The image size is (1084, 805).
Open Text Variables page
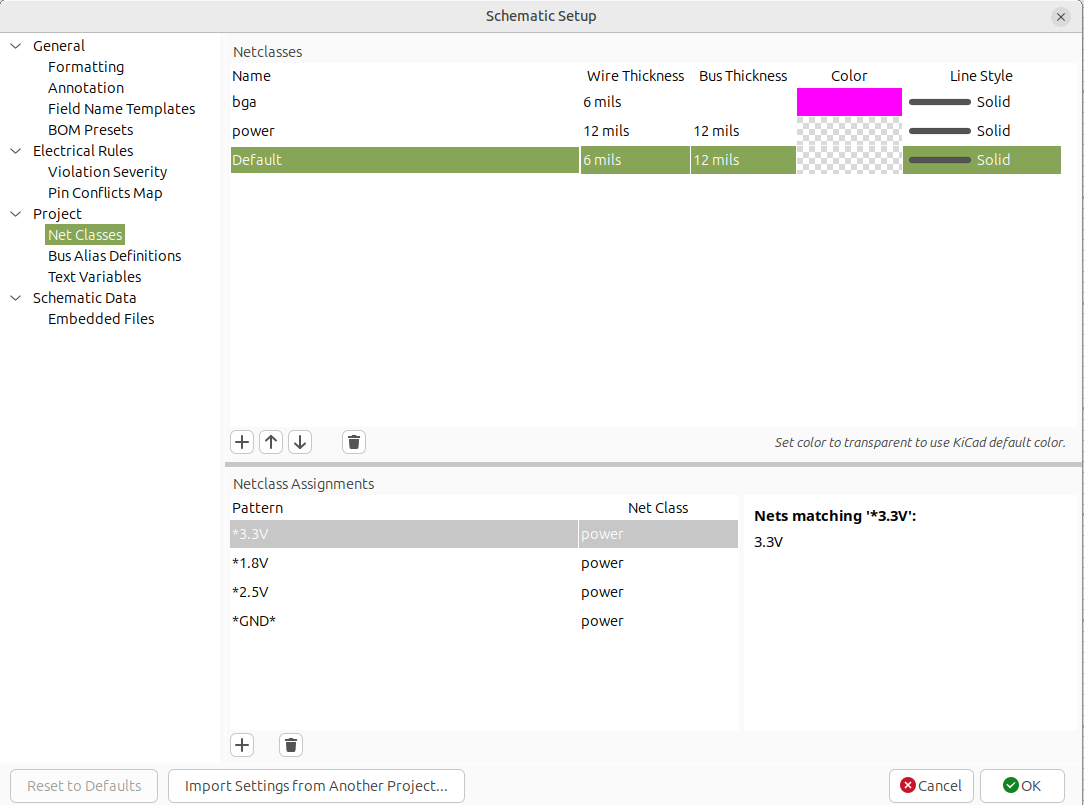click(95, 277)
